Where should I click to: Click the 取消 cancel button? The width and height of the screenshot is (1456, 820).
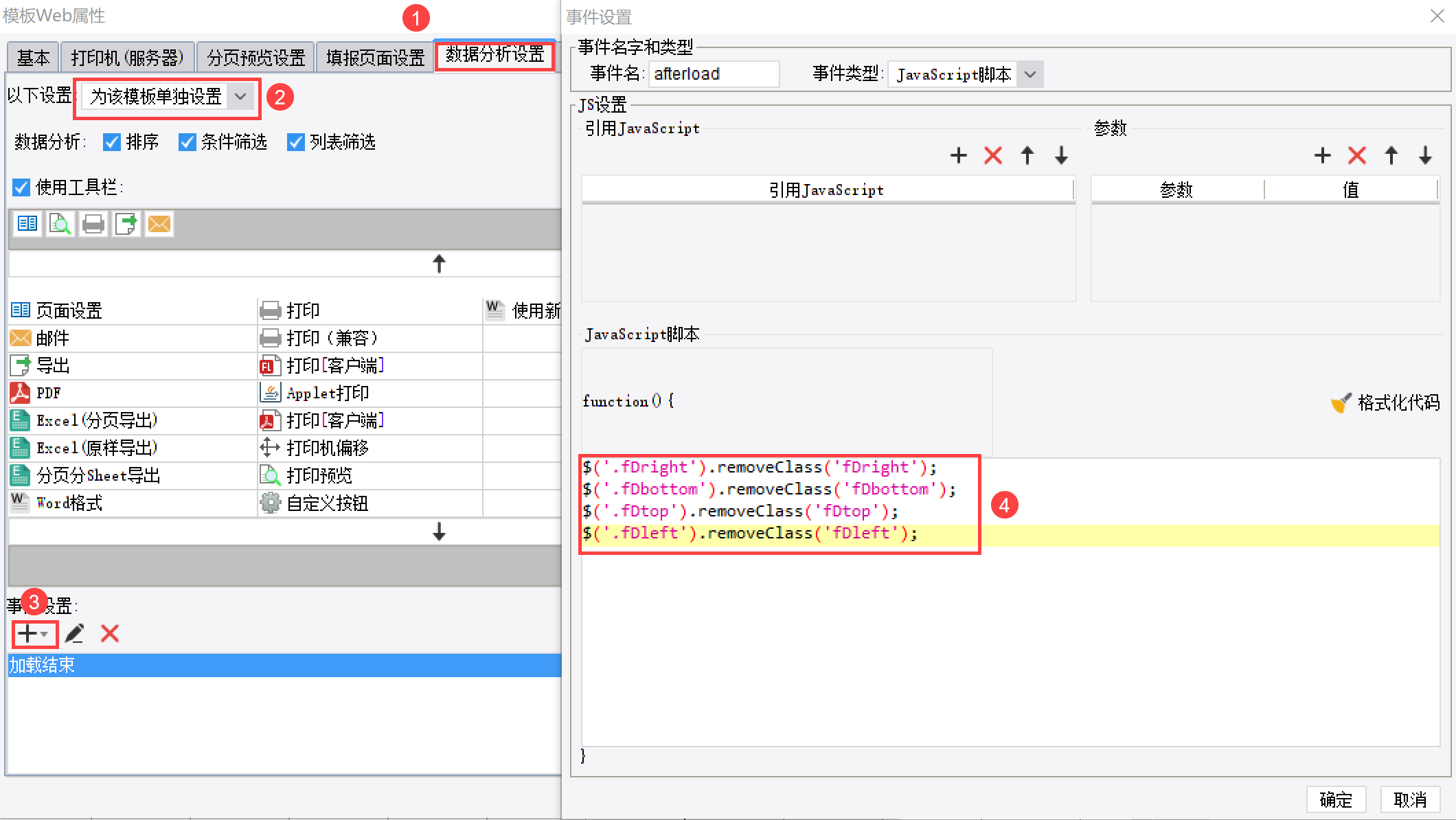1409,799
